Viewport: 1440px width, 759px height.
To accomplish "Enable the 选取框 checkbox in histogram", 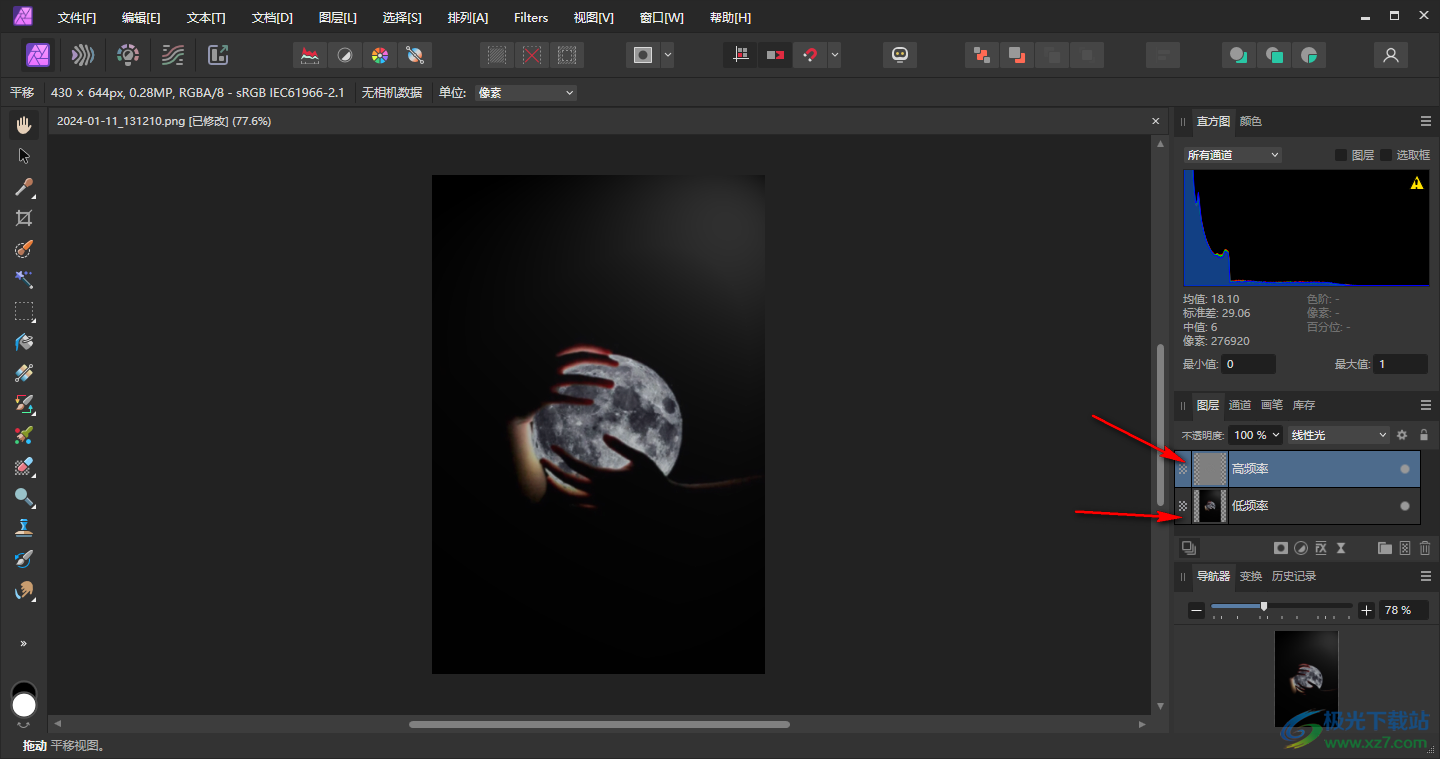I will (x=1386, y=155).
